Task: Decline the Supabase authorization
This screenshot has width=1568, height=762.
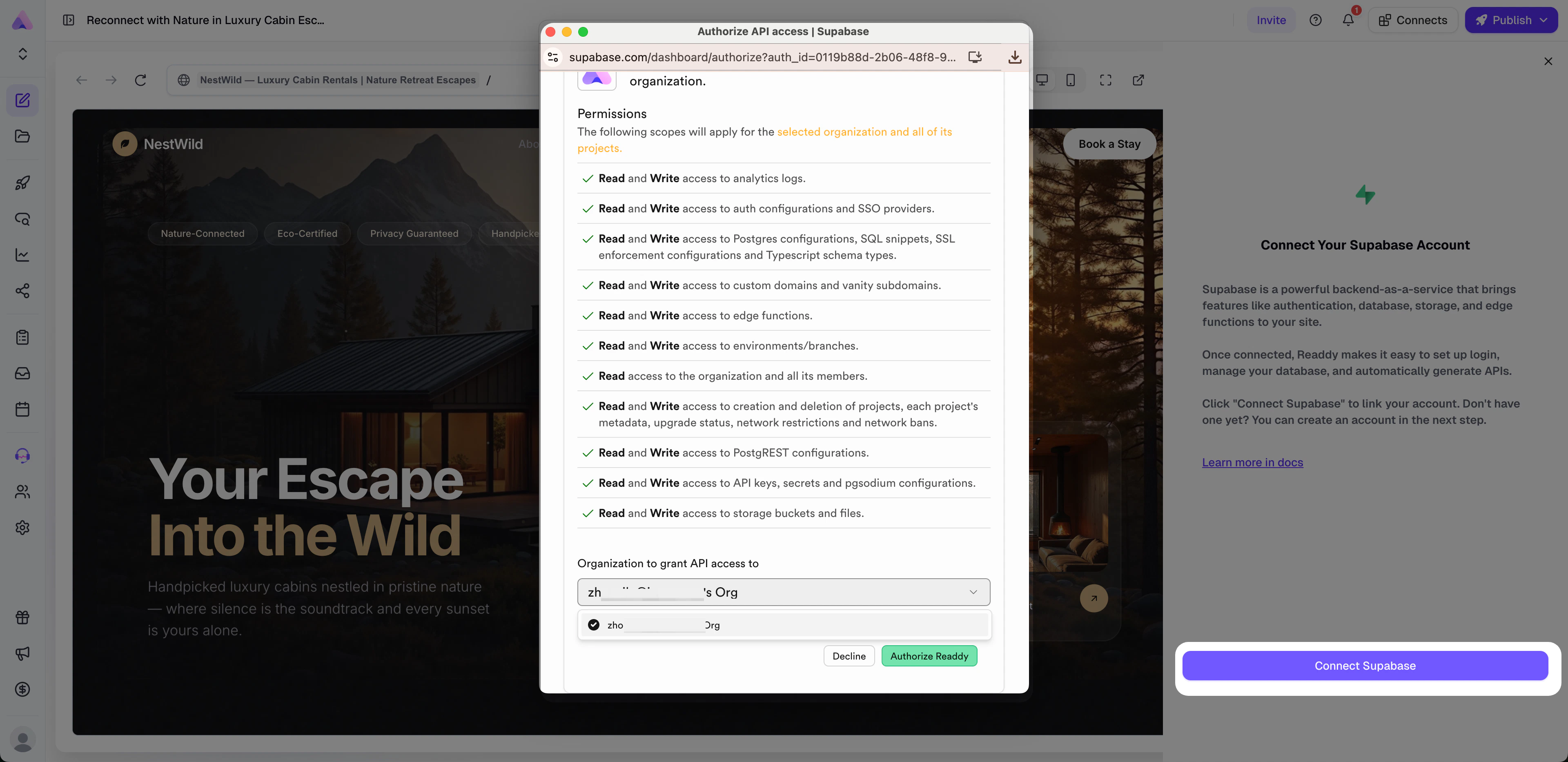Action: [849, 656]
